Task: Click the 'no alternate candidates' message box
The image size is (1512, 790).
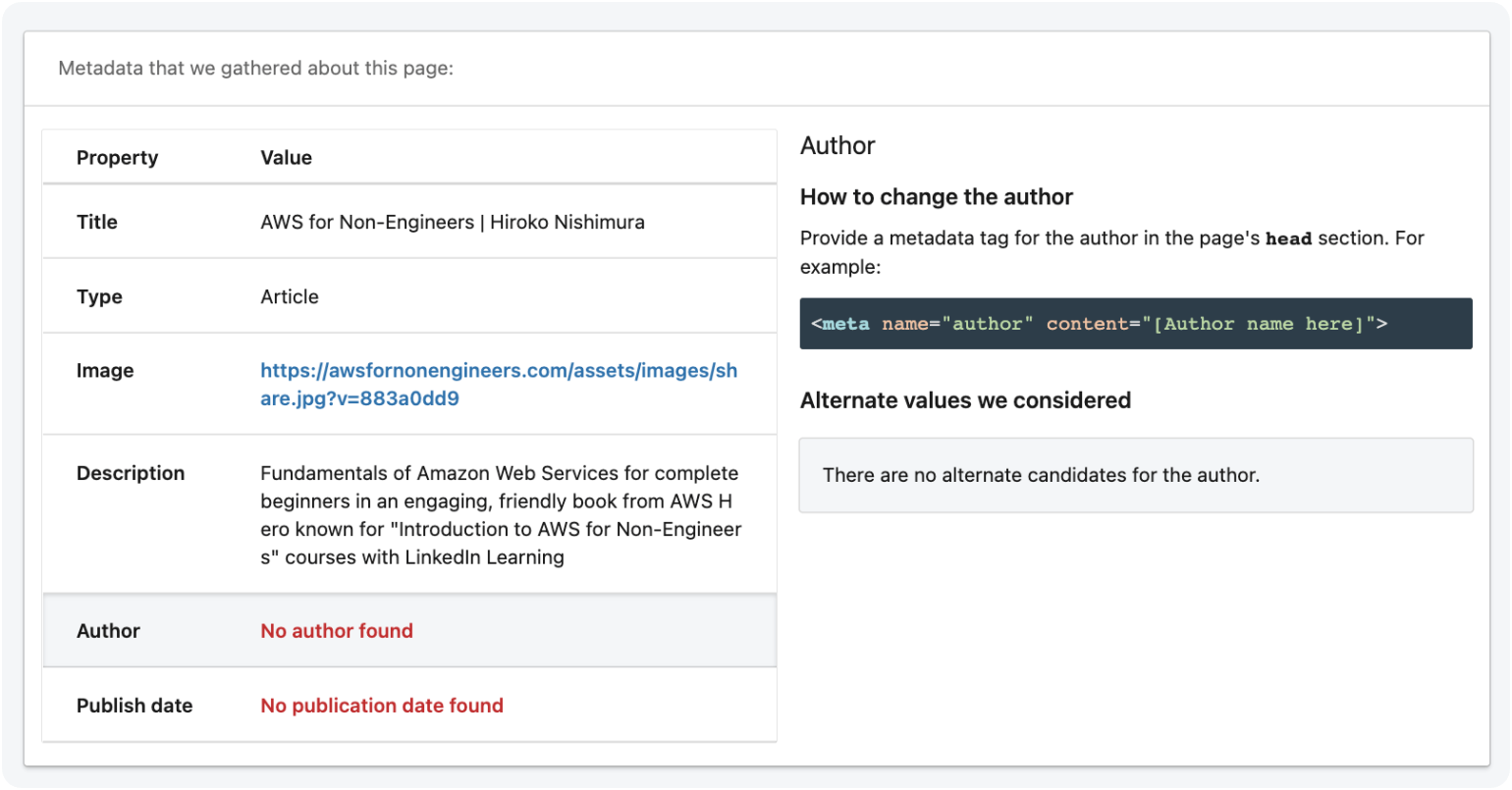Action: pyautogui.click(x=1136, y=475)
